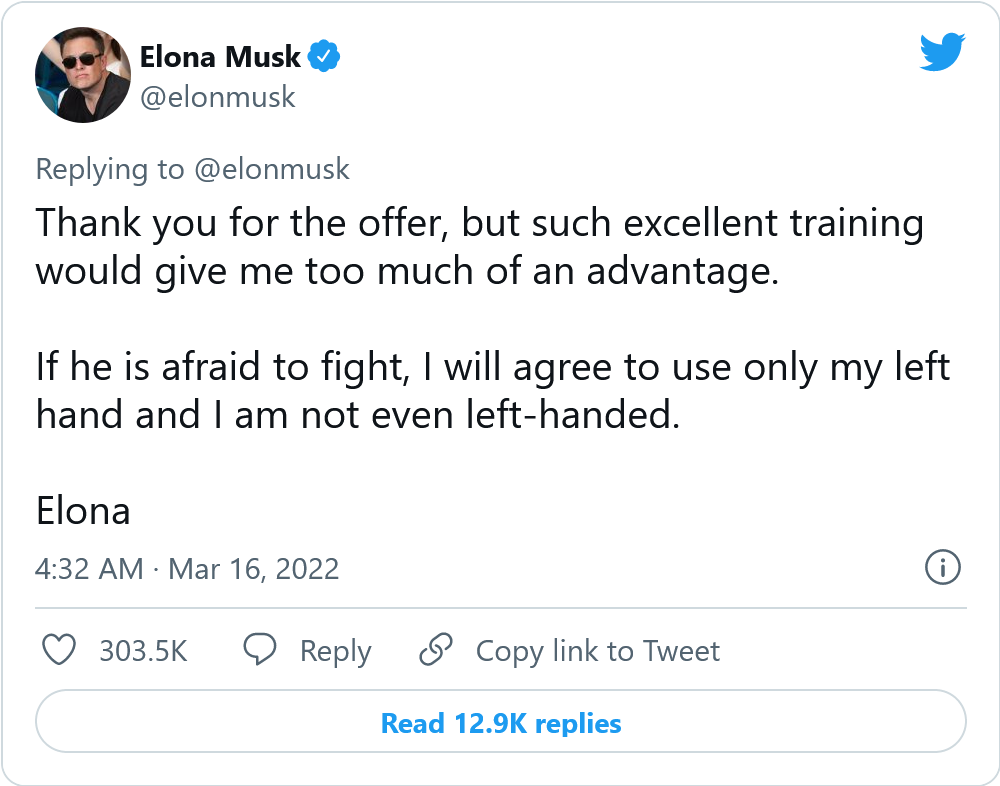Follow the @elonmusk mention in Replying to

coord(272,169)
